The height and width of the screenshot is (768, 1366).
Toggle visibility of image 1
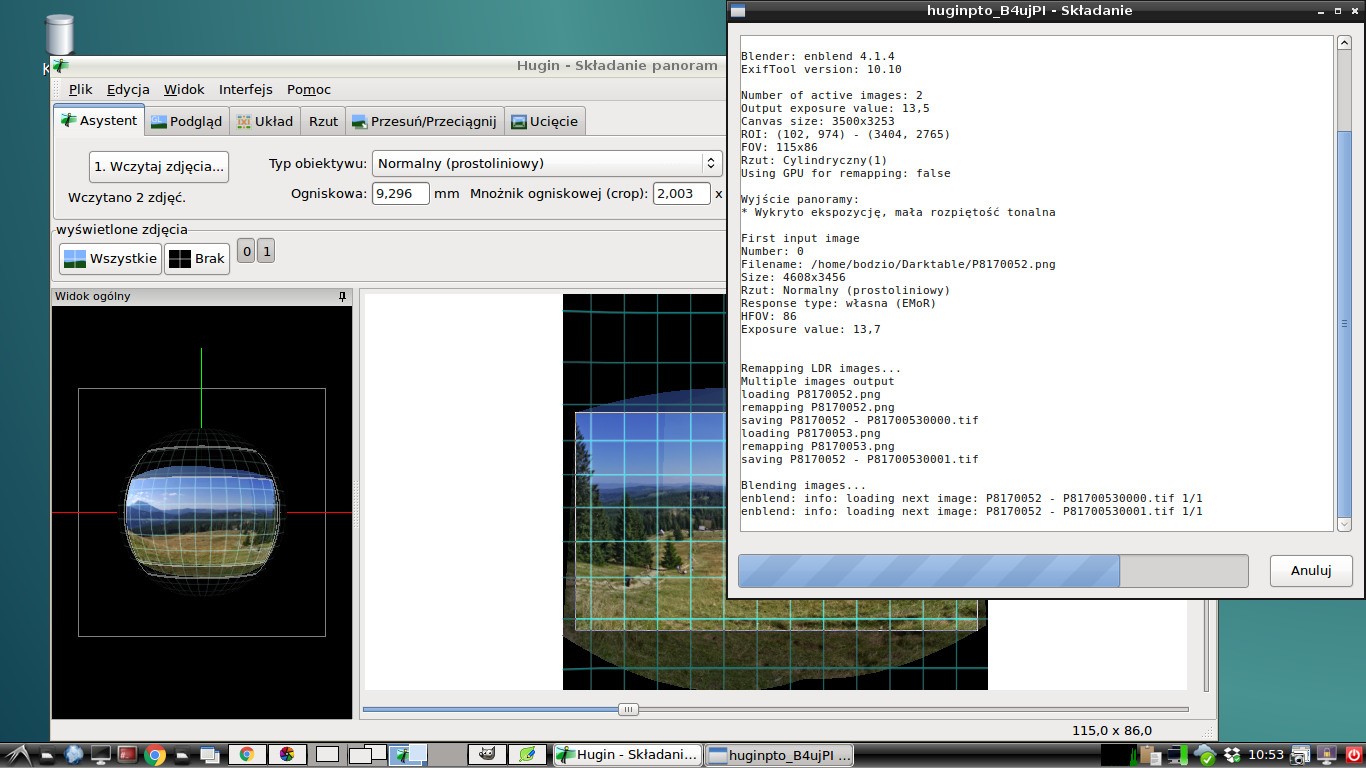pyautogui.click(x=265, y=251)
